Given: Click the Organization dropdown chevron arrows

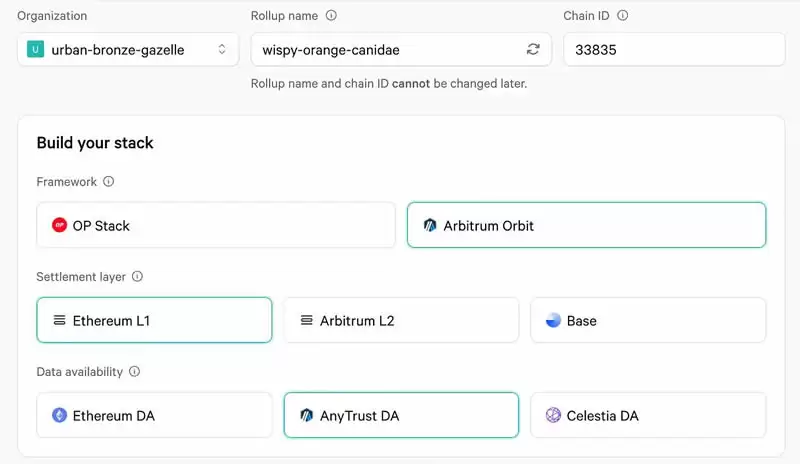Looking at the screenshot, I should [x=222, y=49].
